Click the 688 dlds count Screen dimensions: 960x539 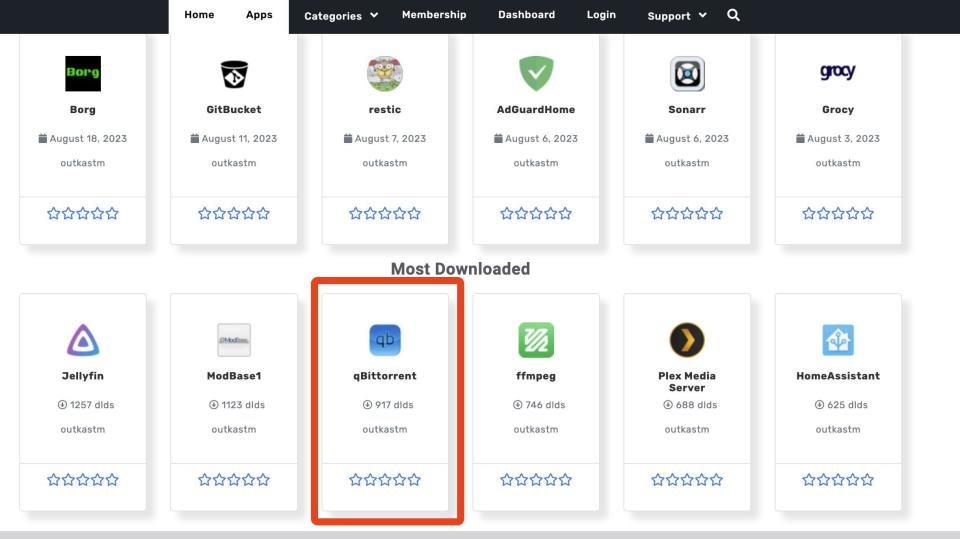pyautogui.click(x=690, y=405)
